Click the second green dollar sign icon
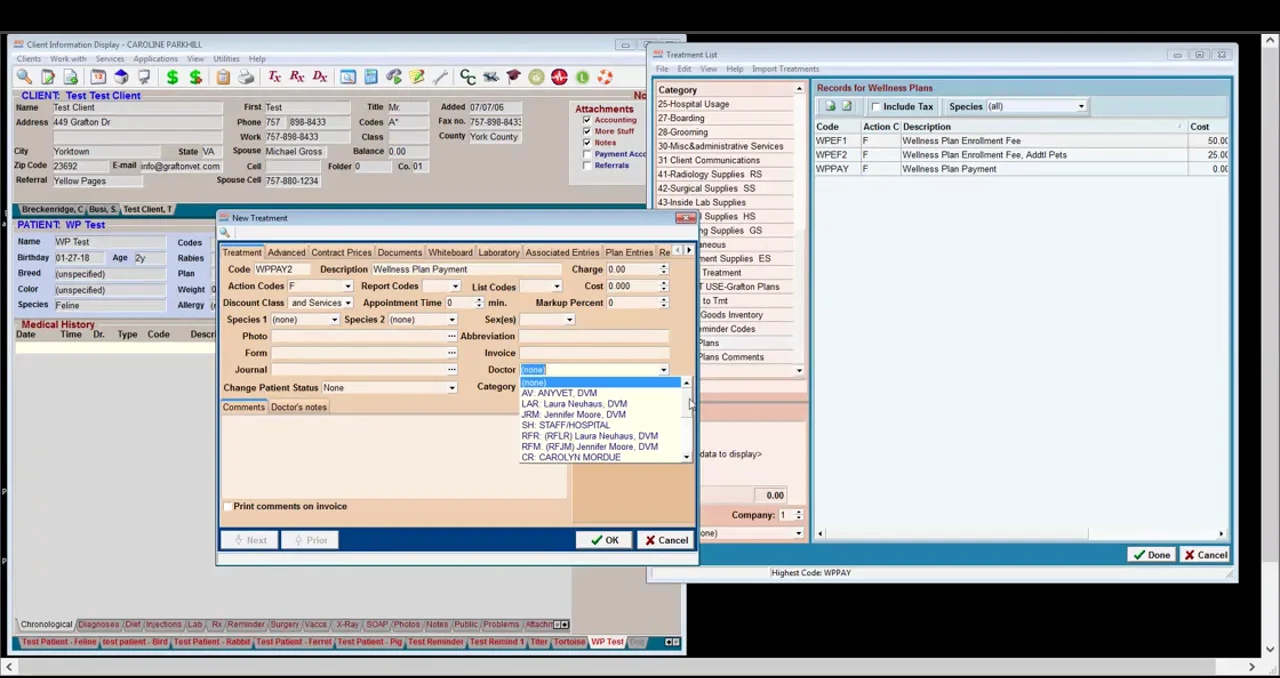 (196, 77)
